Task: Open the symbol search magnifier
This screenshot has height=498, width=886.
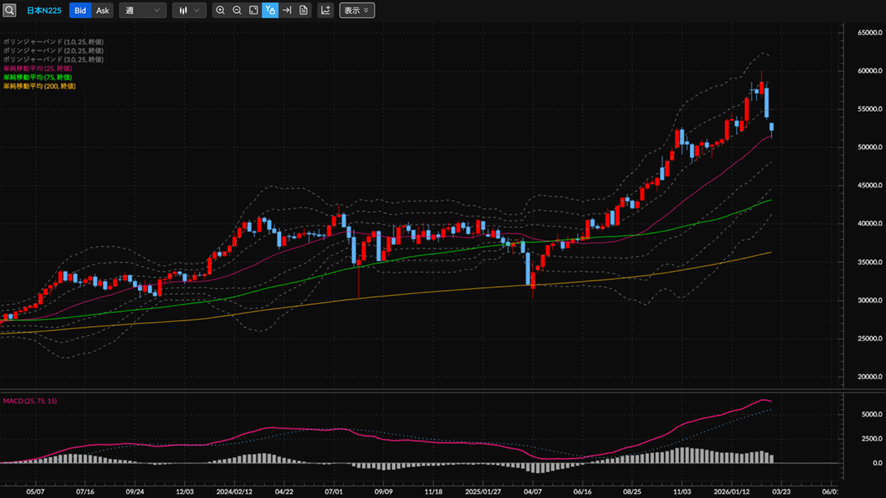Action: pyautogui.click(x=10, y=10)
